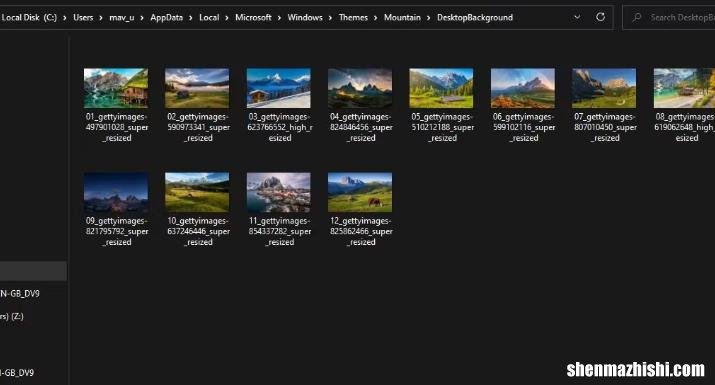
Task: Click file name 04_gettyimages-824846456_super_resized
Action: [361, 127]
